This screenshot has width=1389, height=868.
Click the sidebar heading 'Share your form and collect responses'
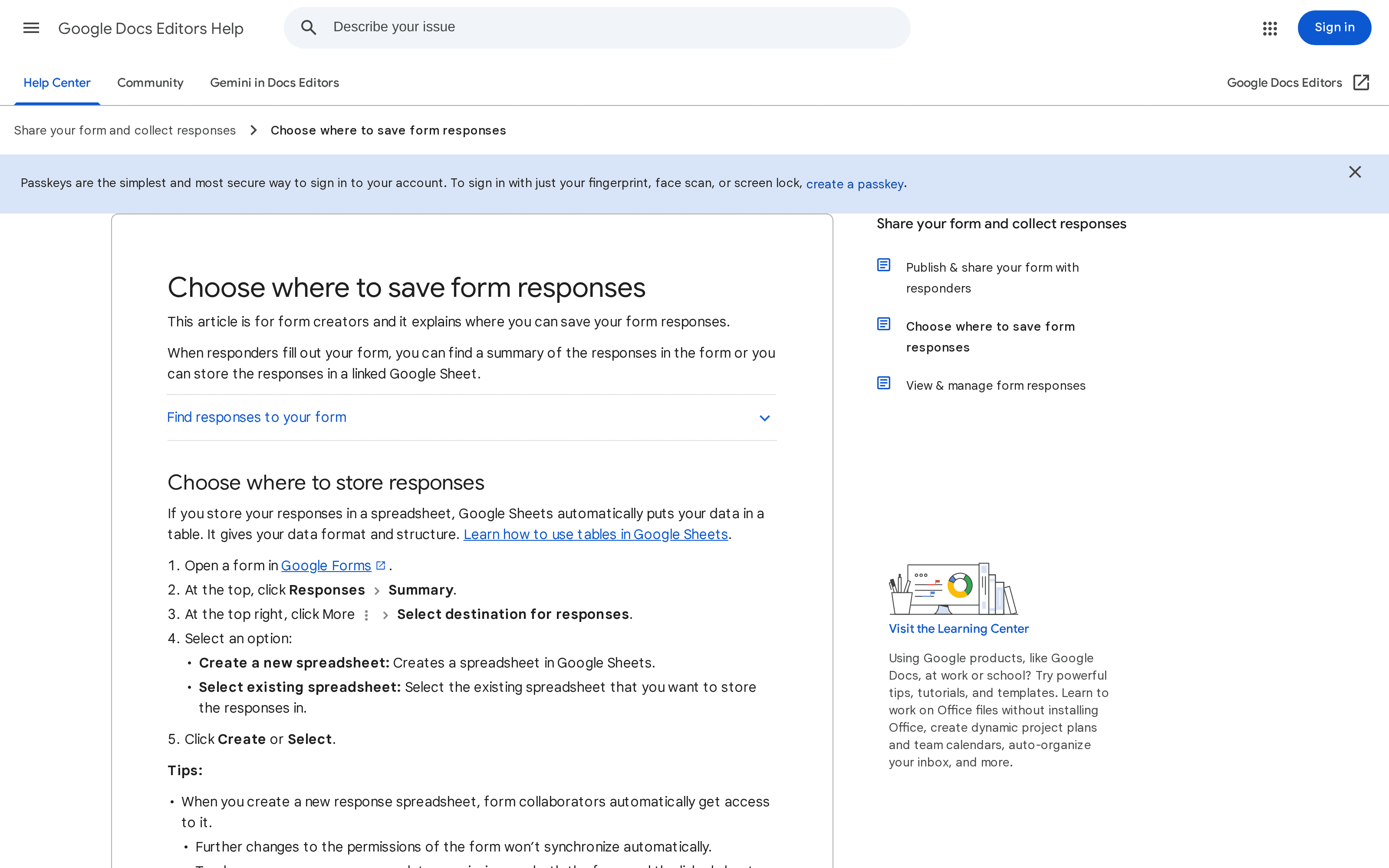point(1001,224)
